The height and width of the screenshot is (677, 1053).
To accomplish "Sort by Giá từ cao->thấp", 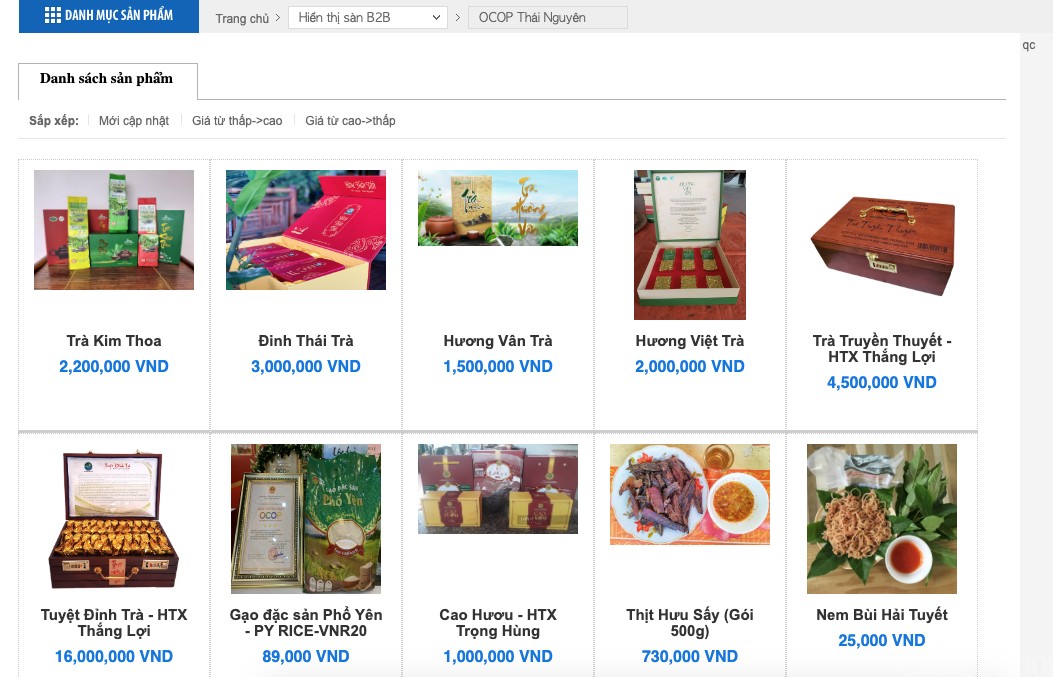I will (x=350, y=121).
